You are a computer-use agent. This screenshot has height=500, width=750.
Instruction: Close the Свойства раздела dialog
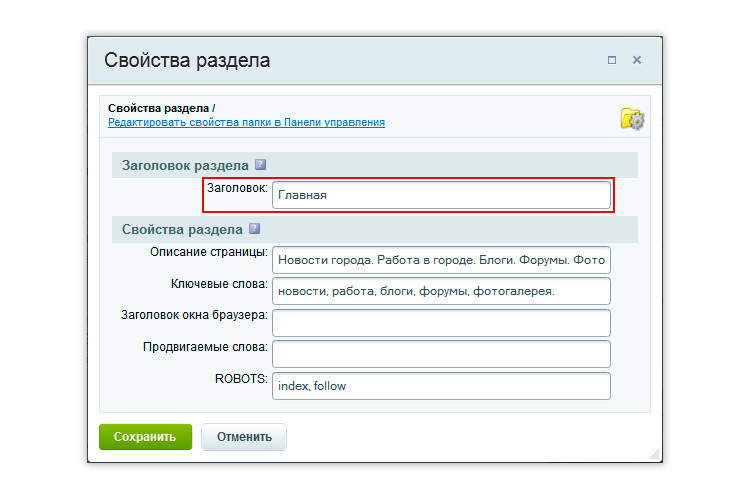tap(637, 60)
